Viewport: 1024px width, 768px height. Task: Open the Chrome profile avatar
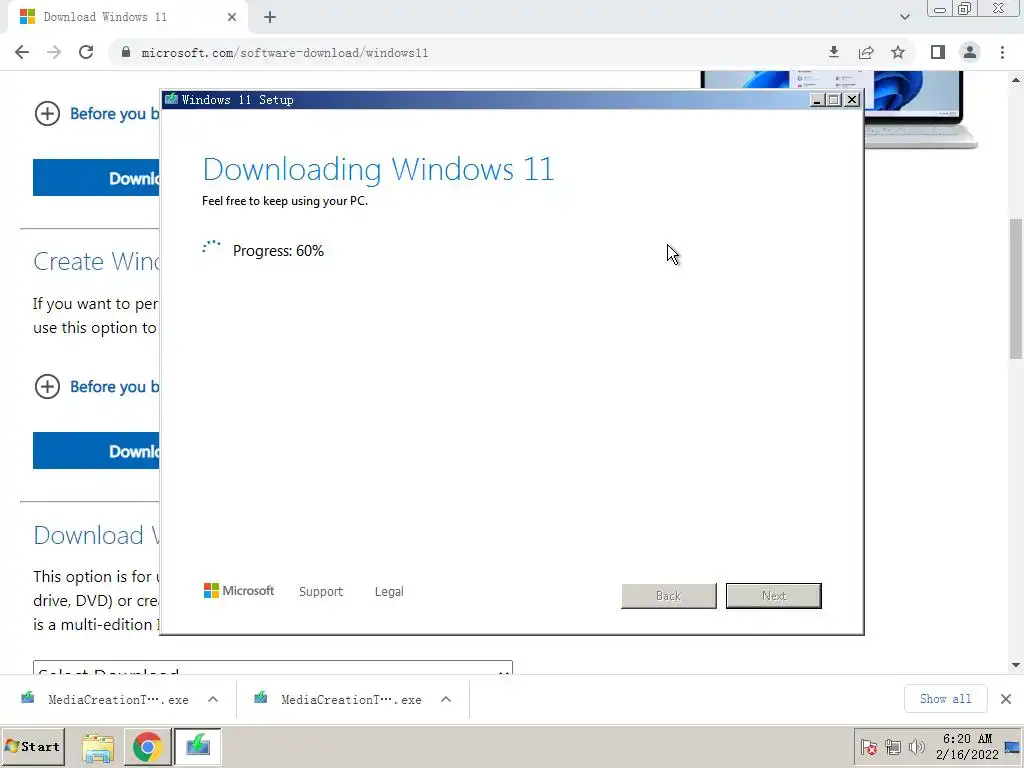[x=970, y=52]
